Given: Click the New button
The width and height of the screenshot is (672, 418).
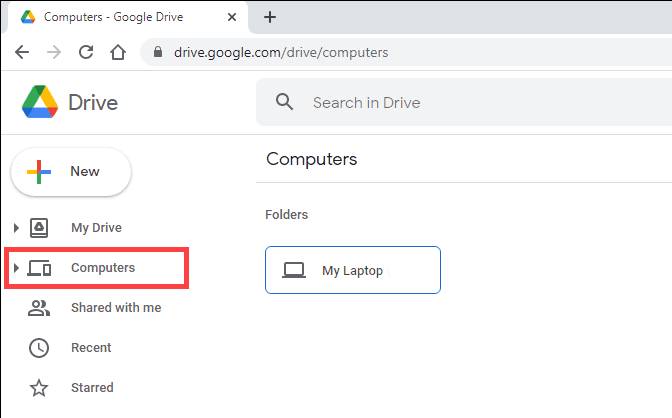Looking at the screenshot, I should (71, 172).
